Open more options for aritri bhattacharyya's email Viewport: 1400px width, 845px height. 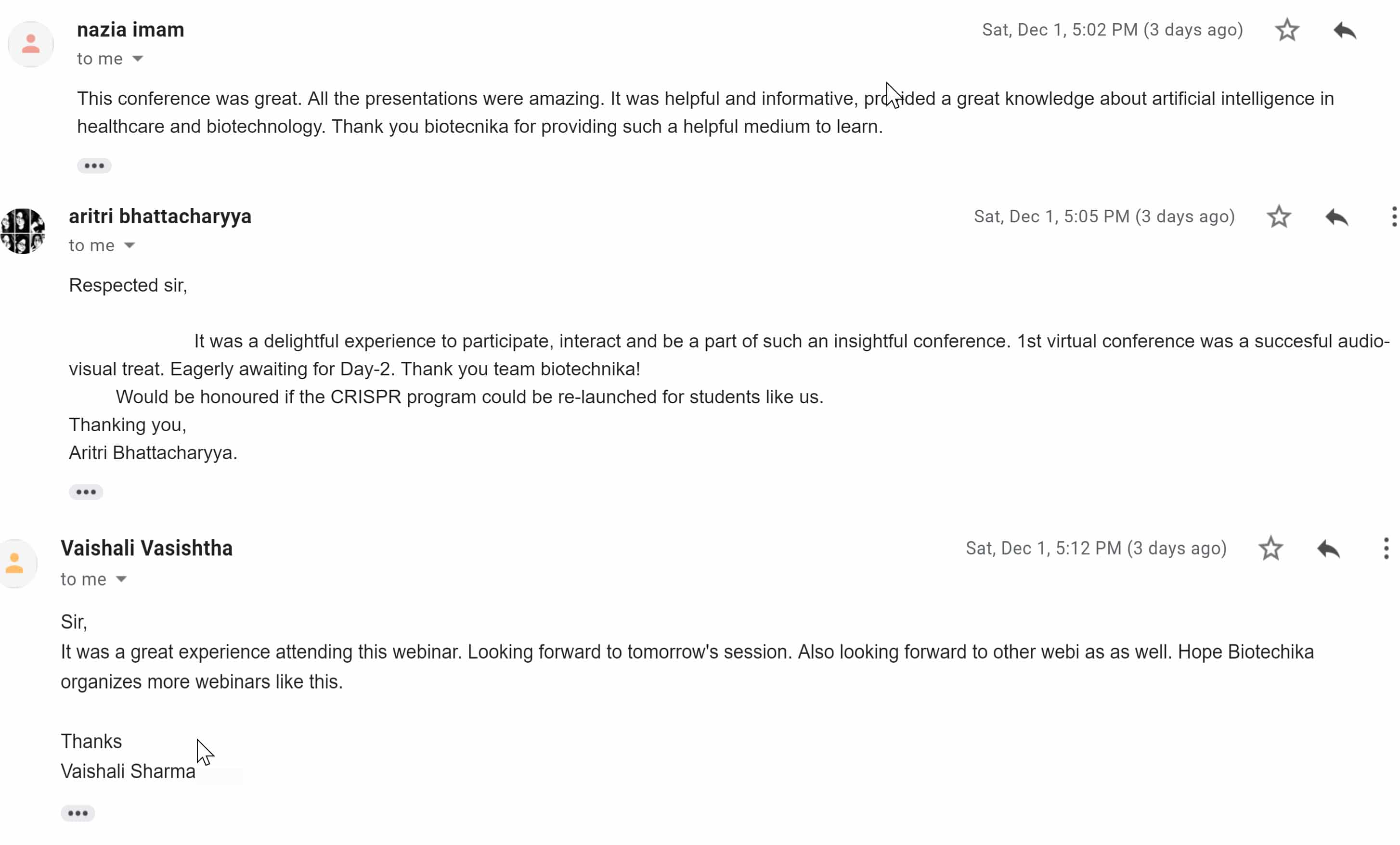point(1394,217)
